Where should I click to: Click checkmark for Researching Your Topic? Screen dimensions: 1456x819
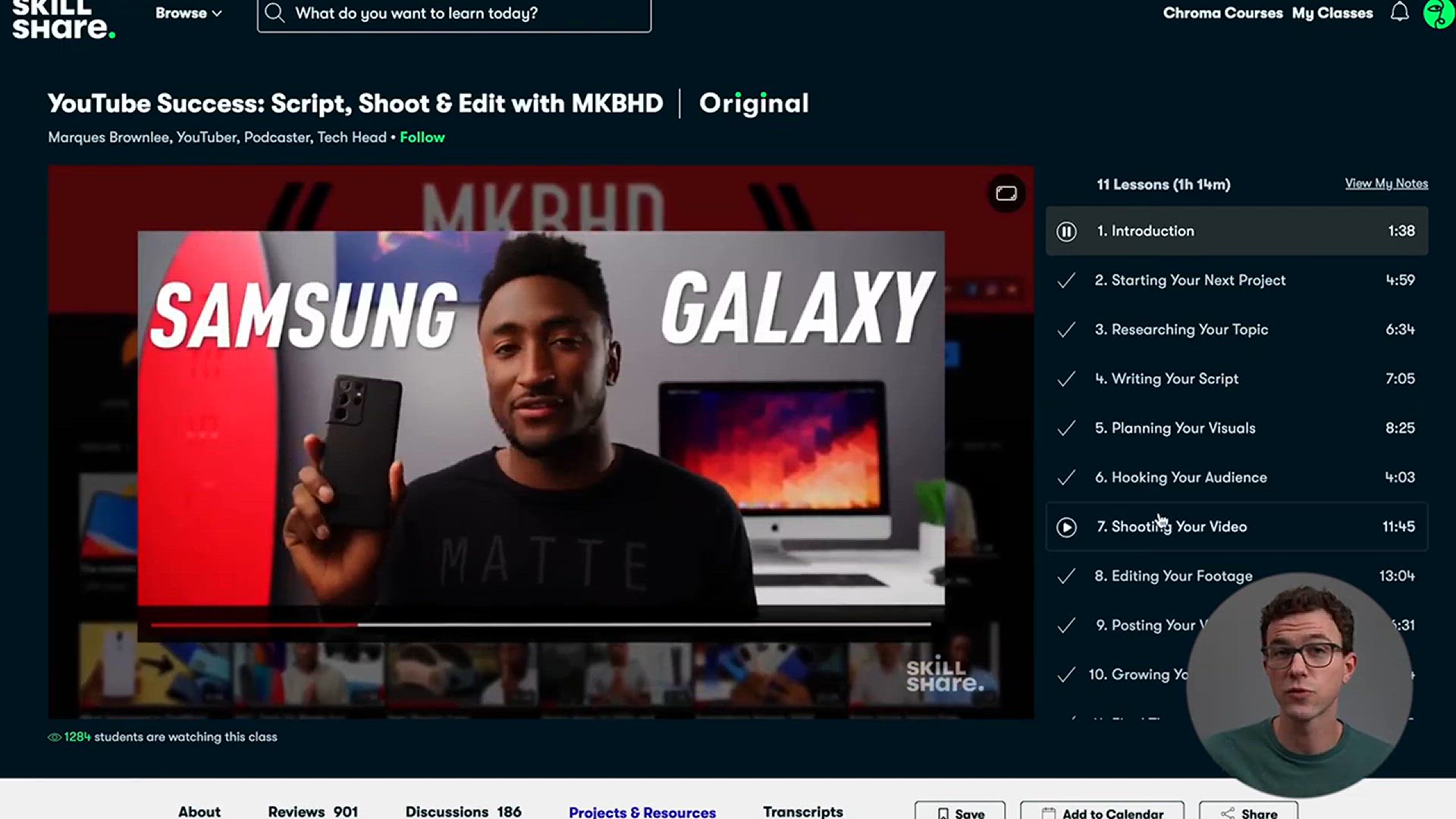coord(1066,330)
